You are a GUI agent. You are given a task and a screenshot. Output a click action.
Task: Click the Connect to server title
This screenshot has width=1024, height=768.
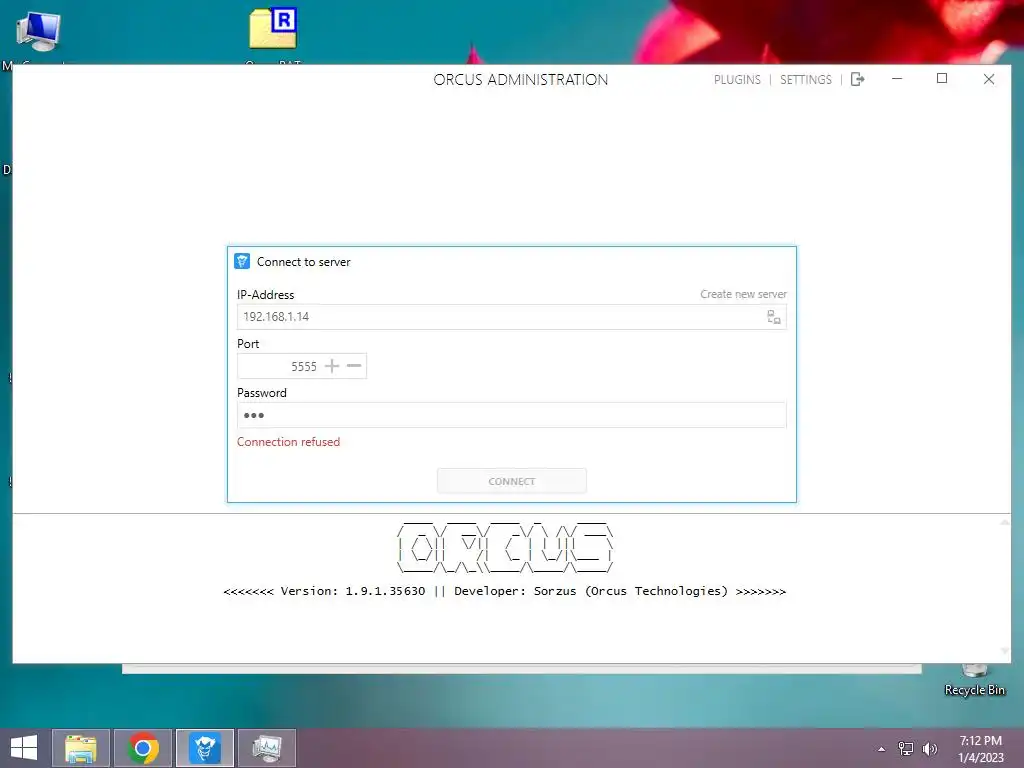click(303, 262)
